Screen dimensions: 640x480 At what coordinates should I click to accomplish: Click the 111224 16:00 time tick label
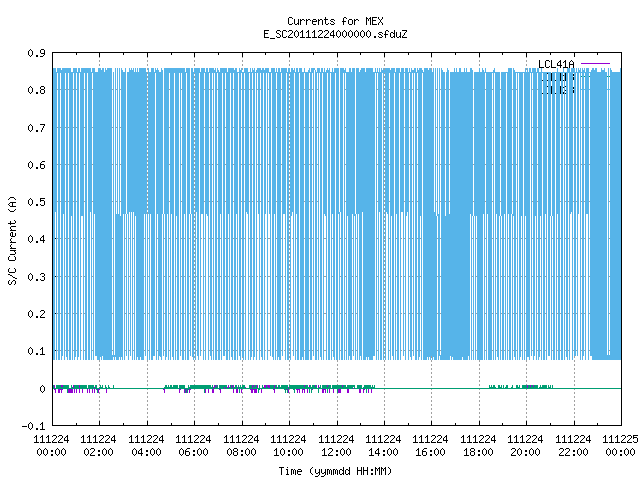(x=430, y=446)
